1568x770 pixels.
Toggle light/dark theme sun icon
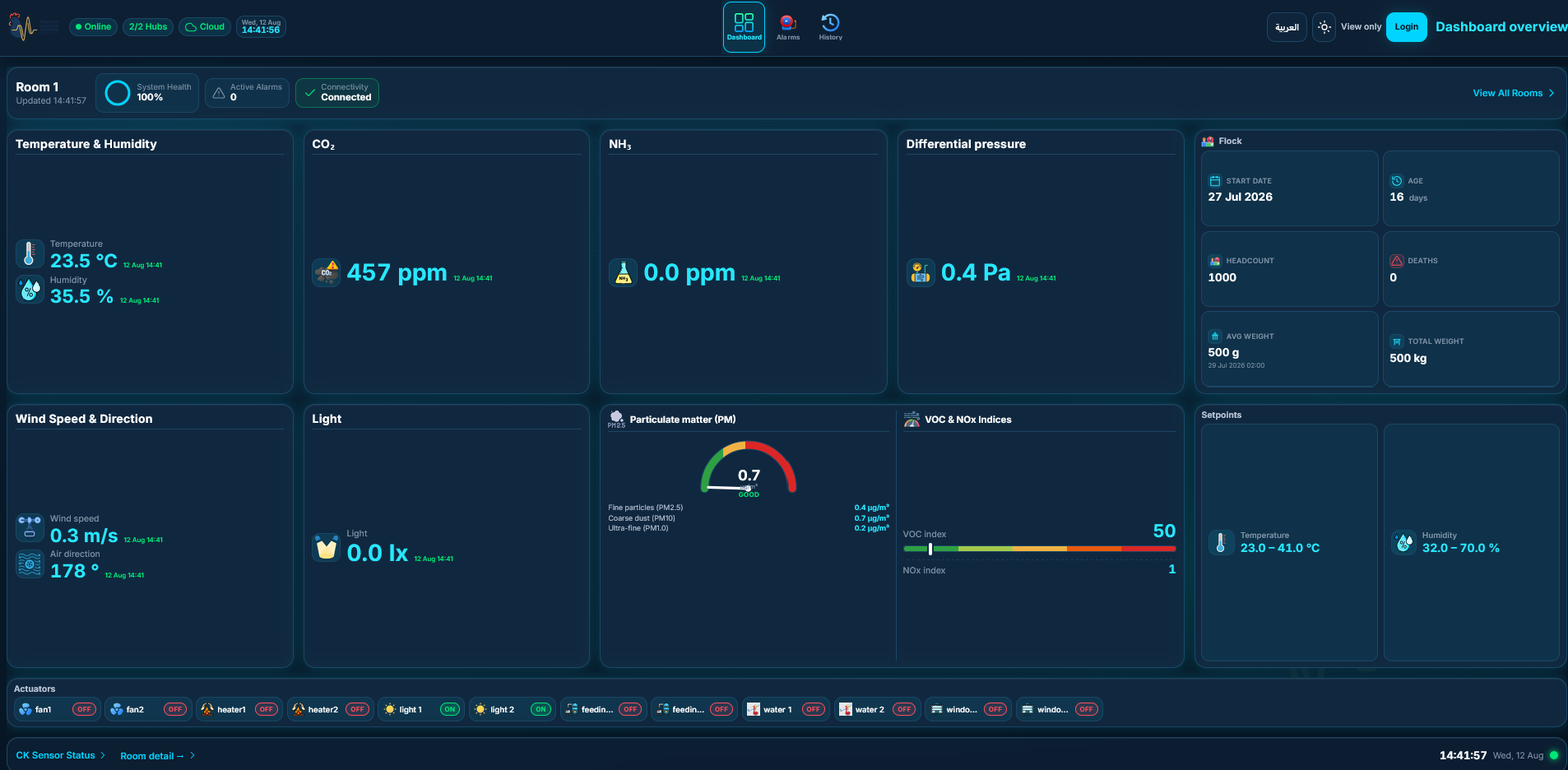(1324, 27)
